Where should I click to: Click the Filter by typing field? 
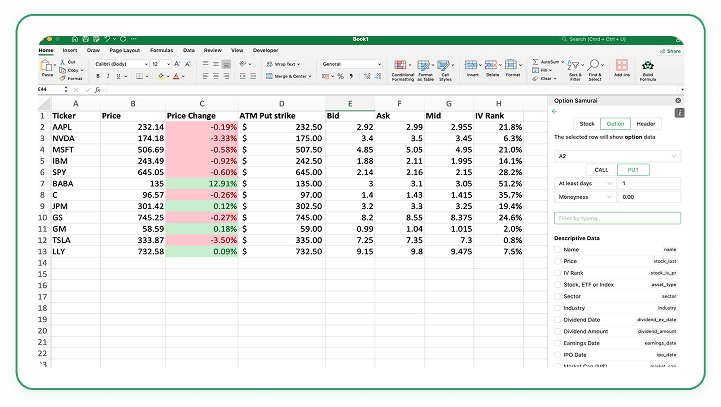tap(617, 218)
